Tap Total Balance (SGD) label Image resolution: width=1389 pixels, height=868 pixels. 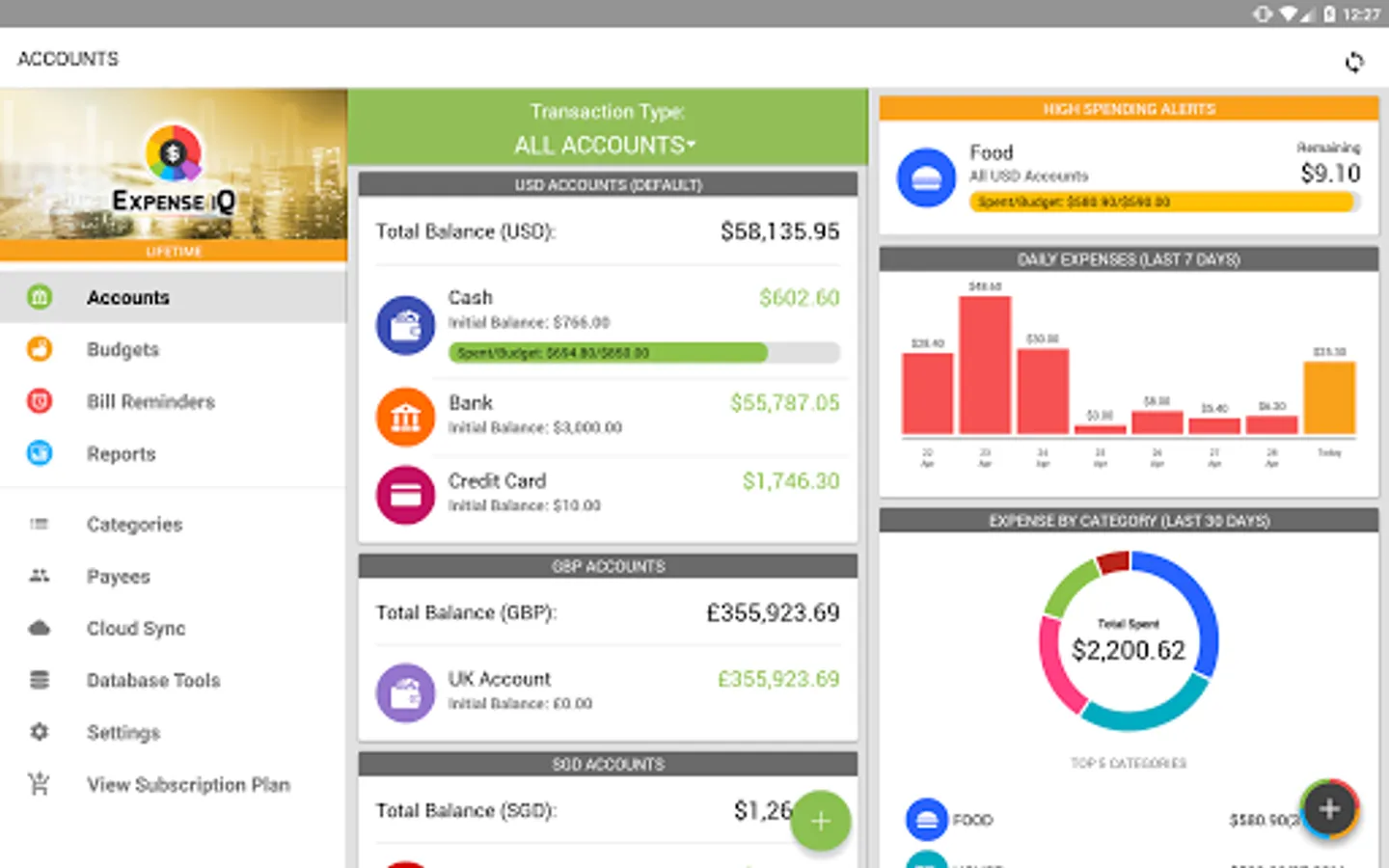pyautogui.click(x=466, y=810)
